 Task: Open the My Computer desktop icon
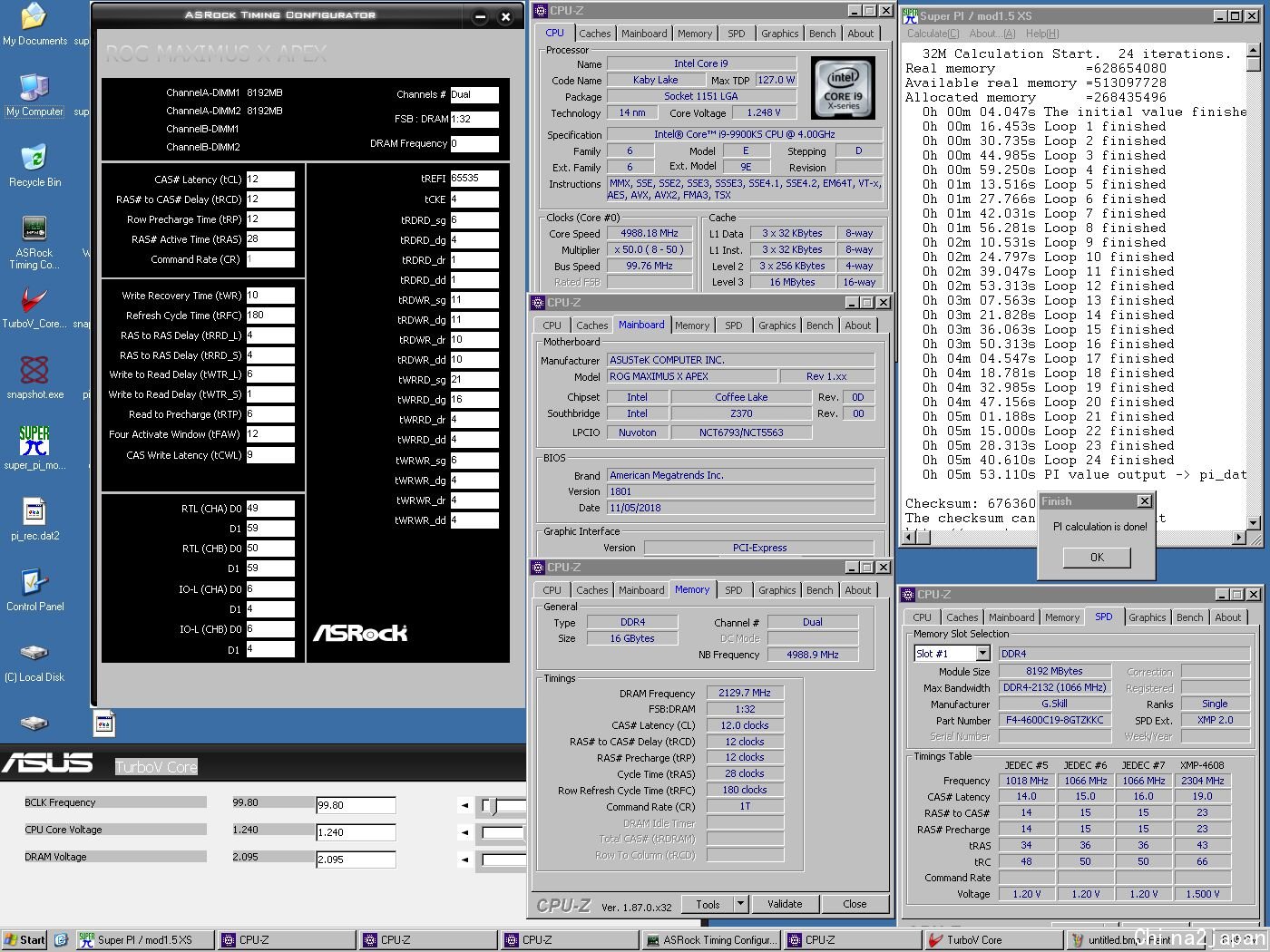coord(34,95)
